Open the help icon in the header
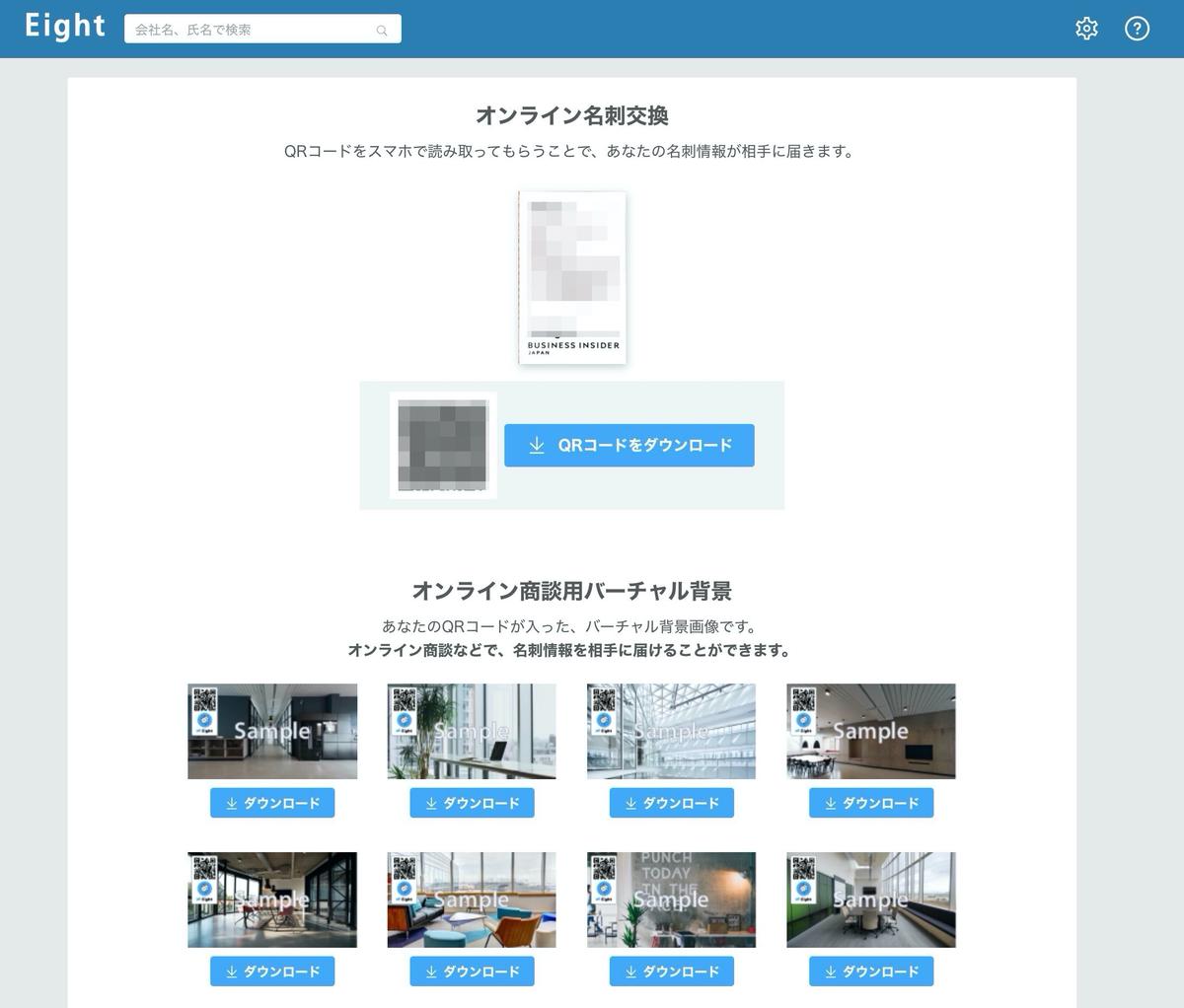This screenshot has height=1008, width=1184. coord(1138,28)
